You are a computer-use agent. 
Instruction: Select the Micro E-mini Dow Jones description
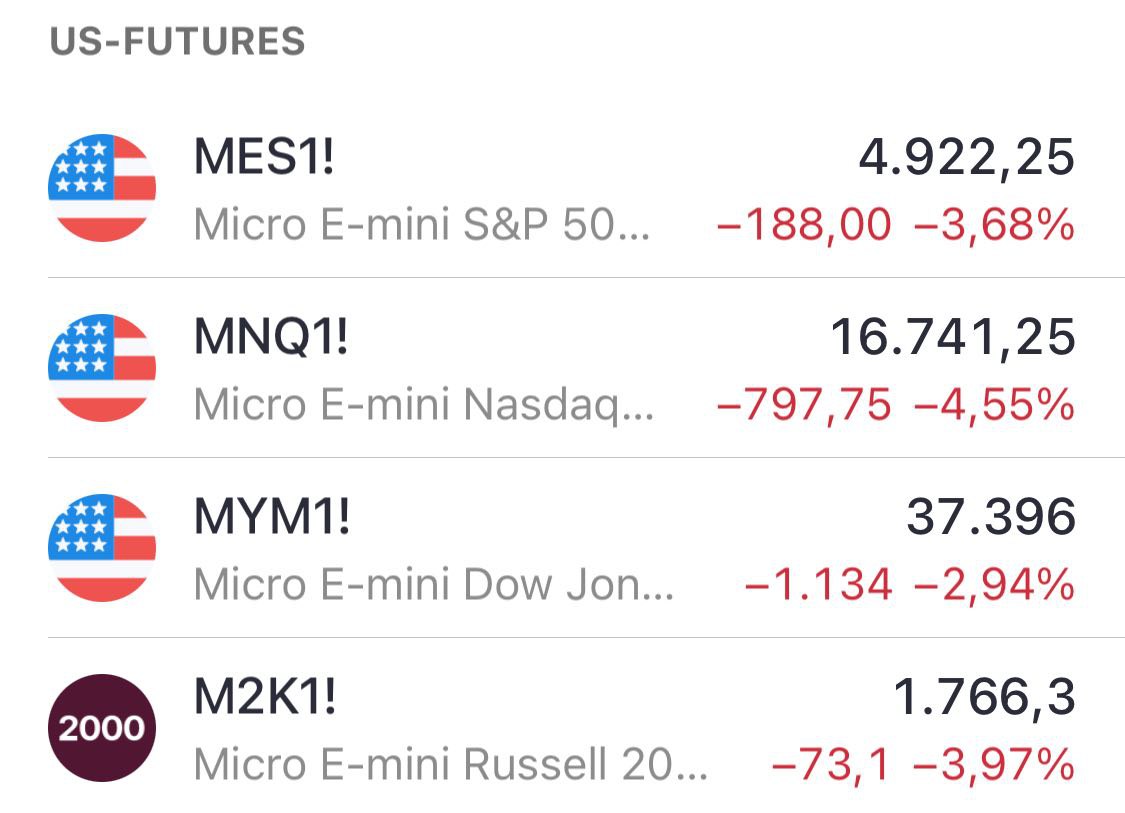(434, 586)
